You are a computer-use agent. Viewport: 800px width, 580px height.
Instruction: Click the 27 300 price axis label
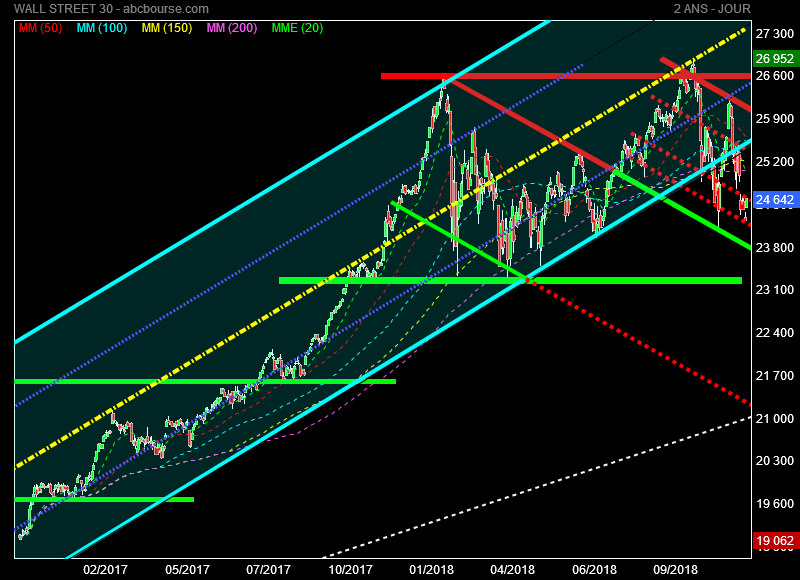click(774, 34)
